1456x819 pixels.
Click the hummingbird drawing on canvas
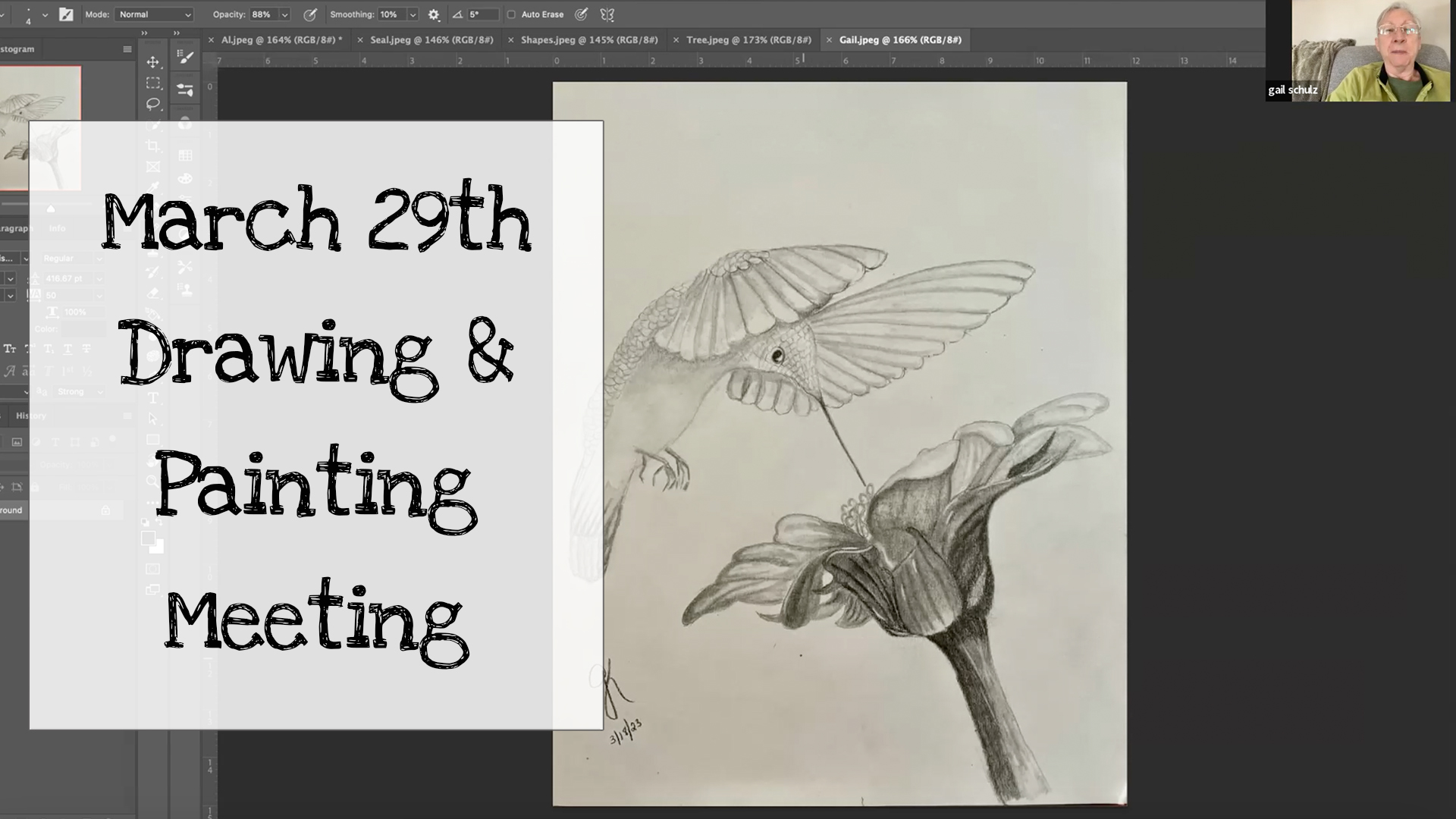coord(839,444)
